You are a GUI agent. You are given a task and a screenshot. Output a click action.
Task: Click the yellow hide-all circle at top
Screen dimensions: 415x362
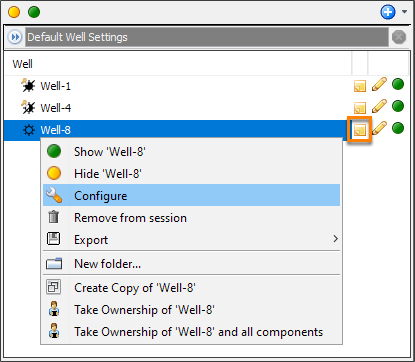14,12
